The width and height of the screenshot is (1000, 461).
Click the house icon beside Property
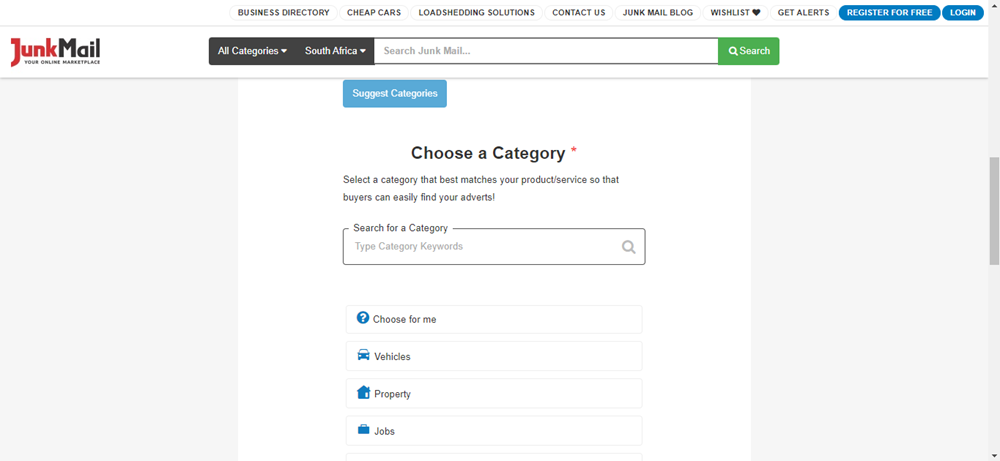coord(363,393)
